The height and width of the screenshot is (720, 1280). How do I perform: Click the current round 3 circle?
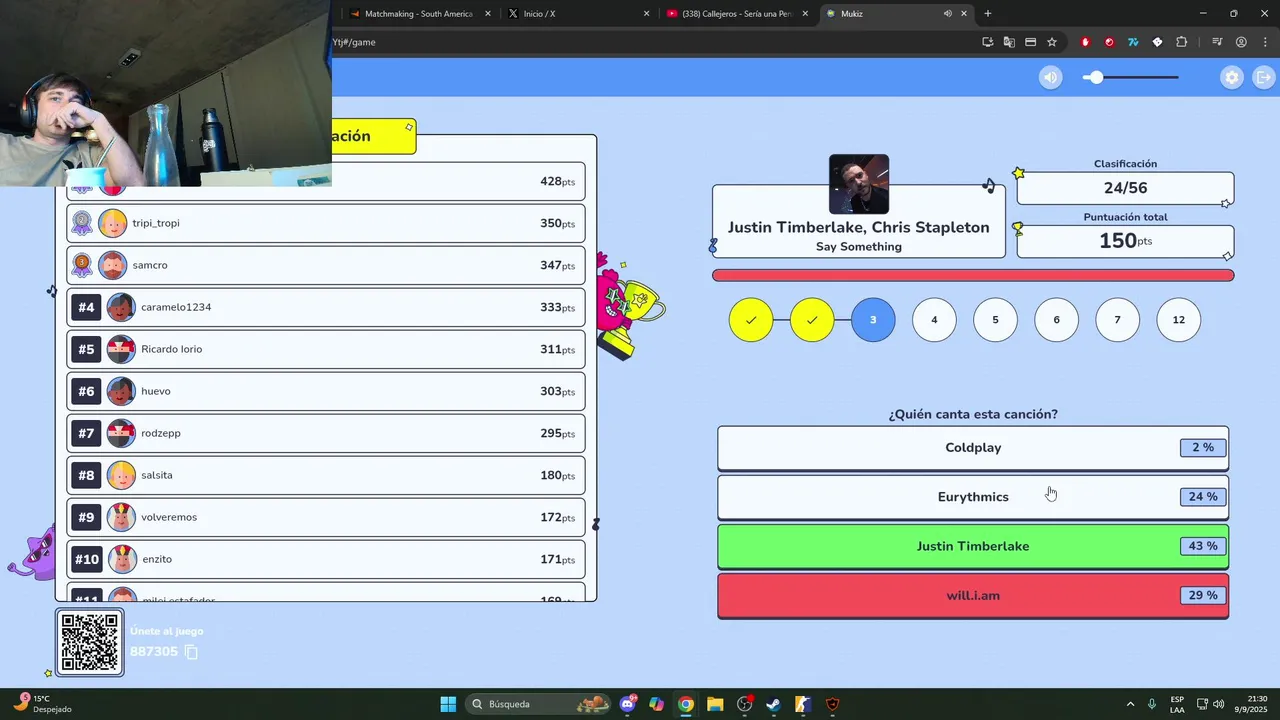[x=873, y=320]
